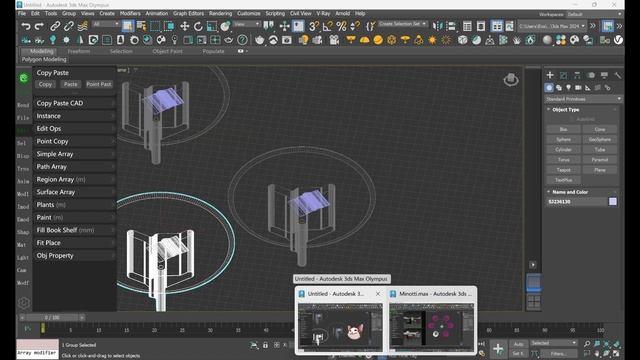Switch to the Freeform ribbon tab
640x360 pixels.
click(x=79, y=51)
